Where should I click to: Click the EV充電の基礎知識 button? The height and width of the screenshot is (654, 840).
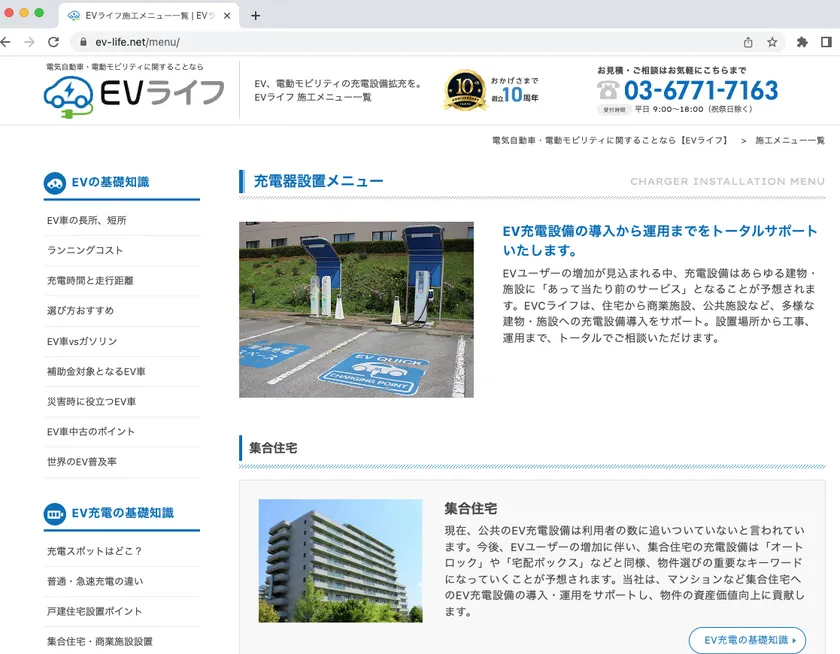pos(747,640)
